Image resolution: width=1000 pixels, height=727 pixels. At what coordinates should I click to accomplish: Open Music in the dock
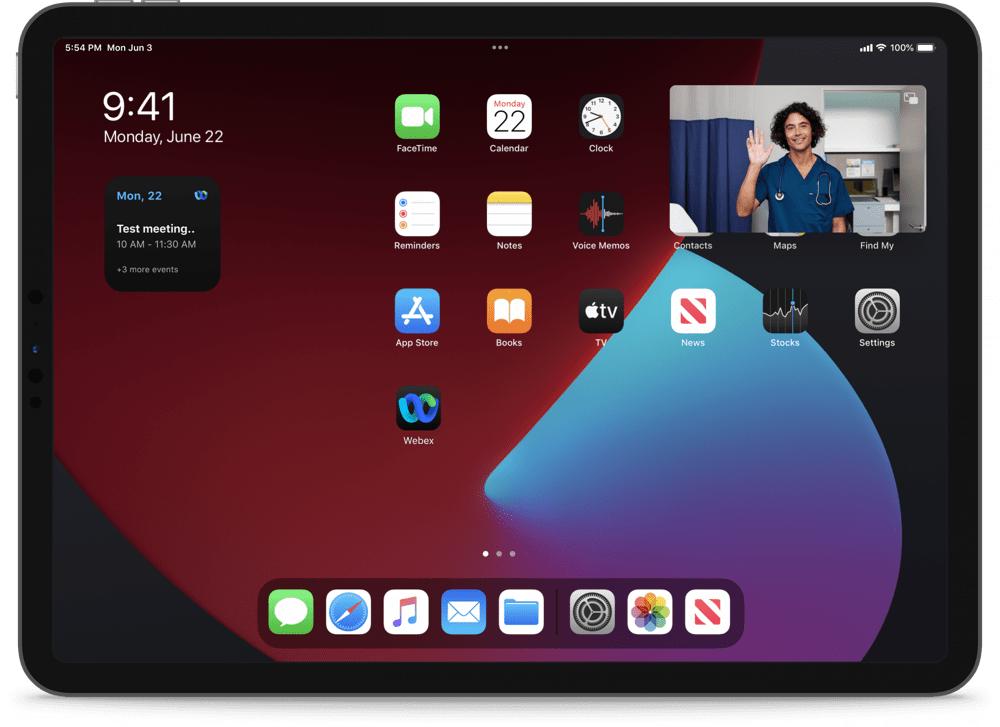406,612
